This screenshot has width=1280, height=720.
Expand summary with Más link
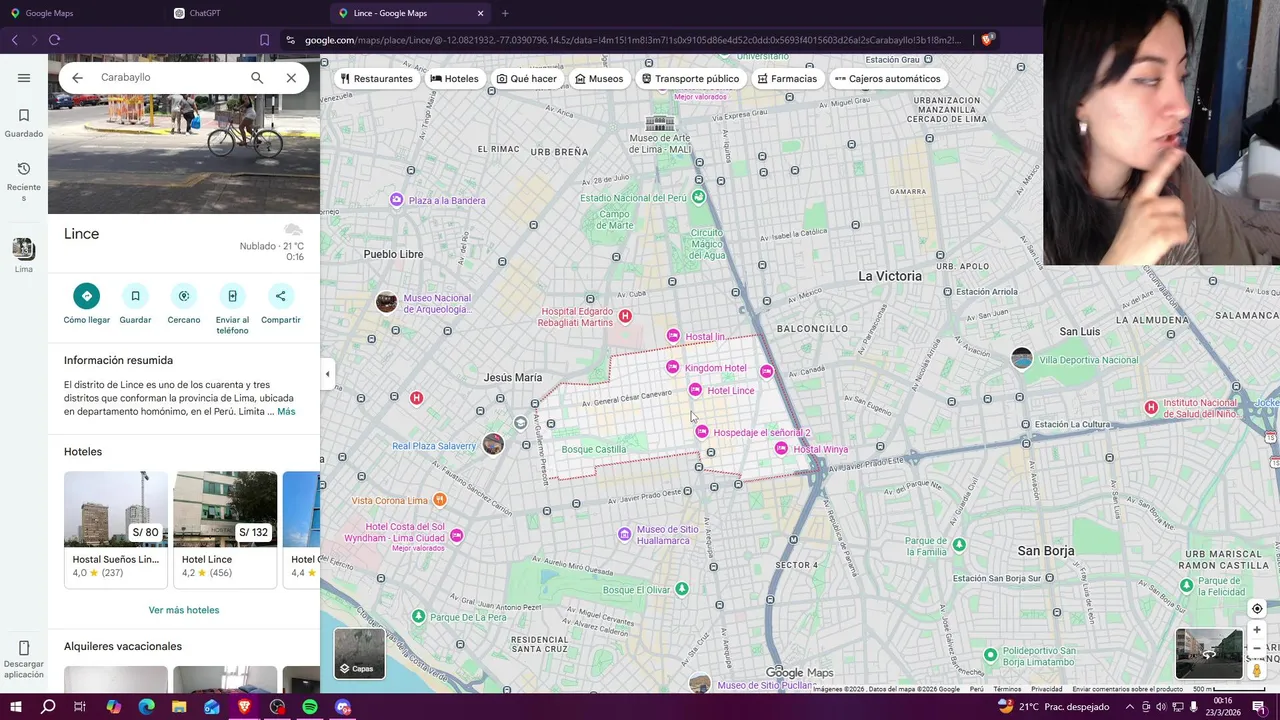coord(286,412)
